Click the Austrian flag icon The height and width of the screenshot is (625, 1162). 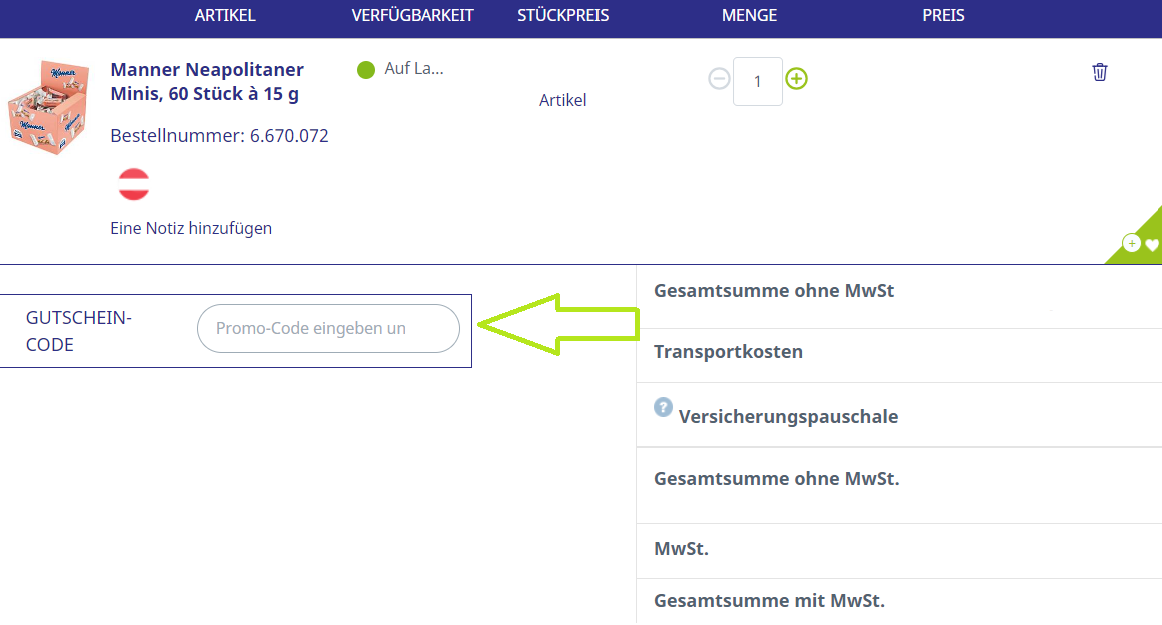coord(134,185)
